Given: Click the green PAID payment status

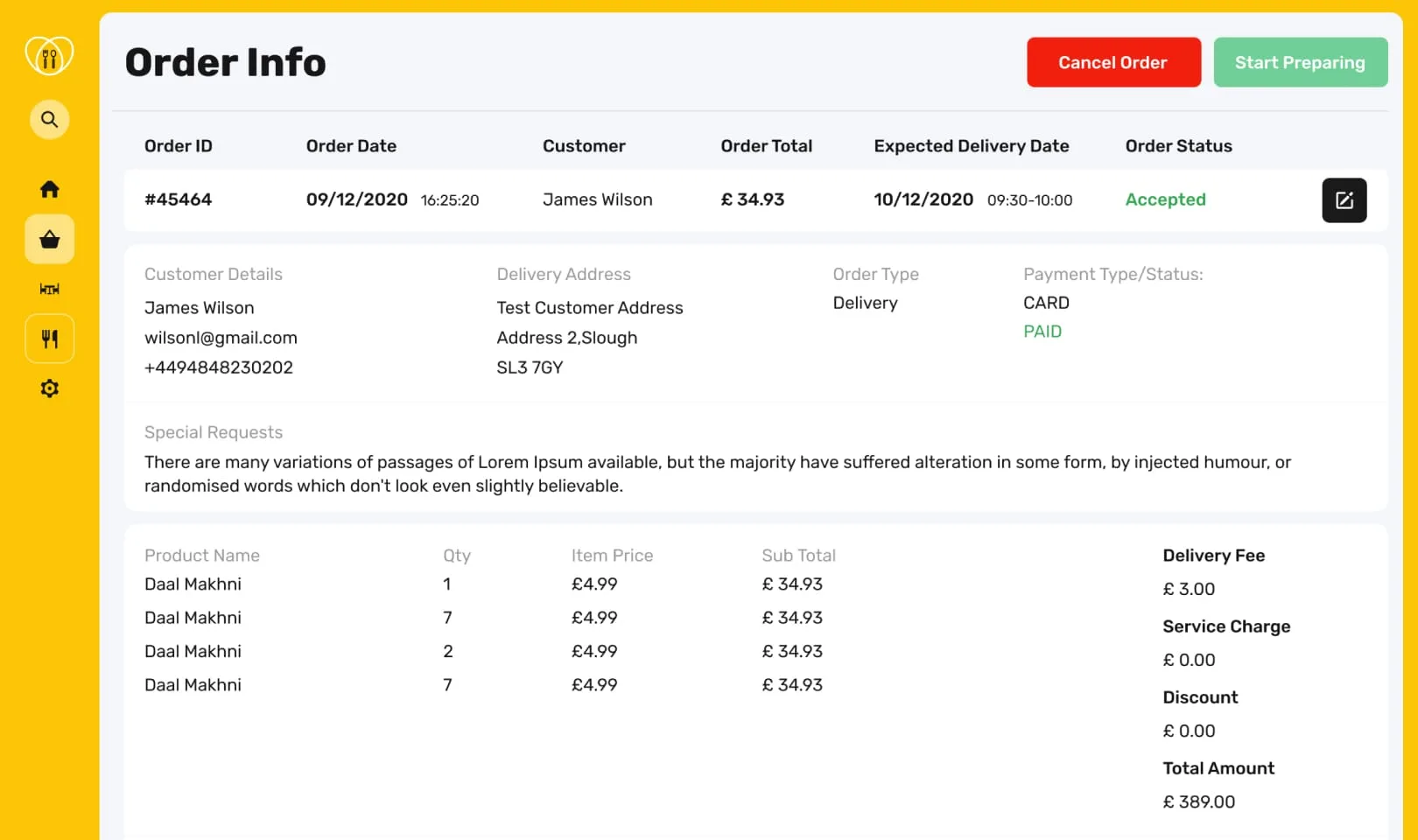Looking at the screenshot, I should 1042,332.
